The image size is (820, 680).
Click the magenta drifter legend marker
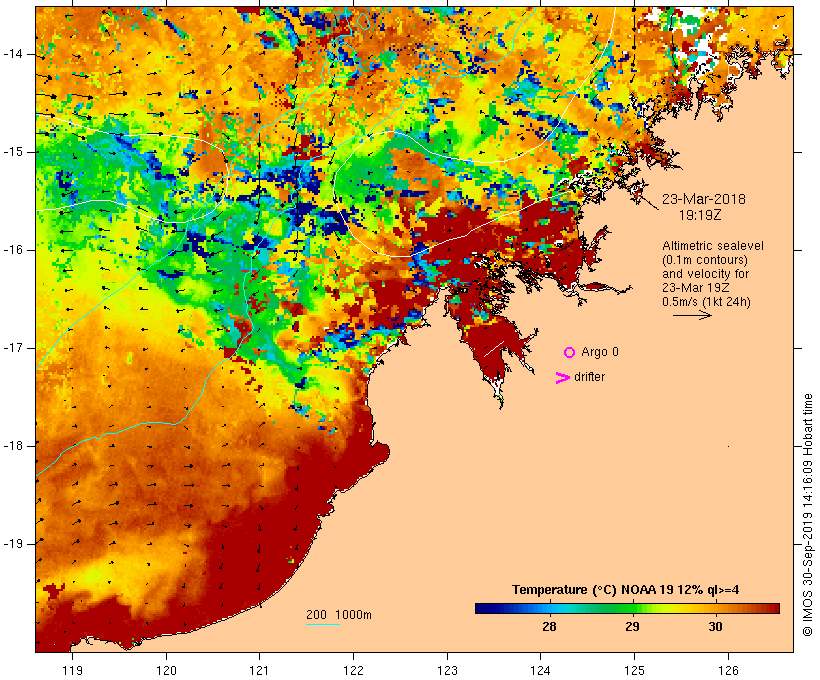pos(563,378)
